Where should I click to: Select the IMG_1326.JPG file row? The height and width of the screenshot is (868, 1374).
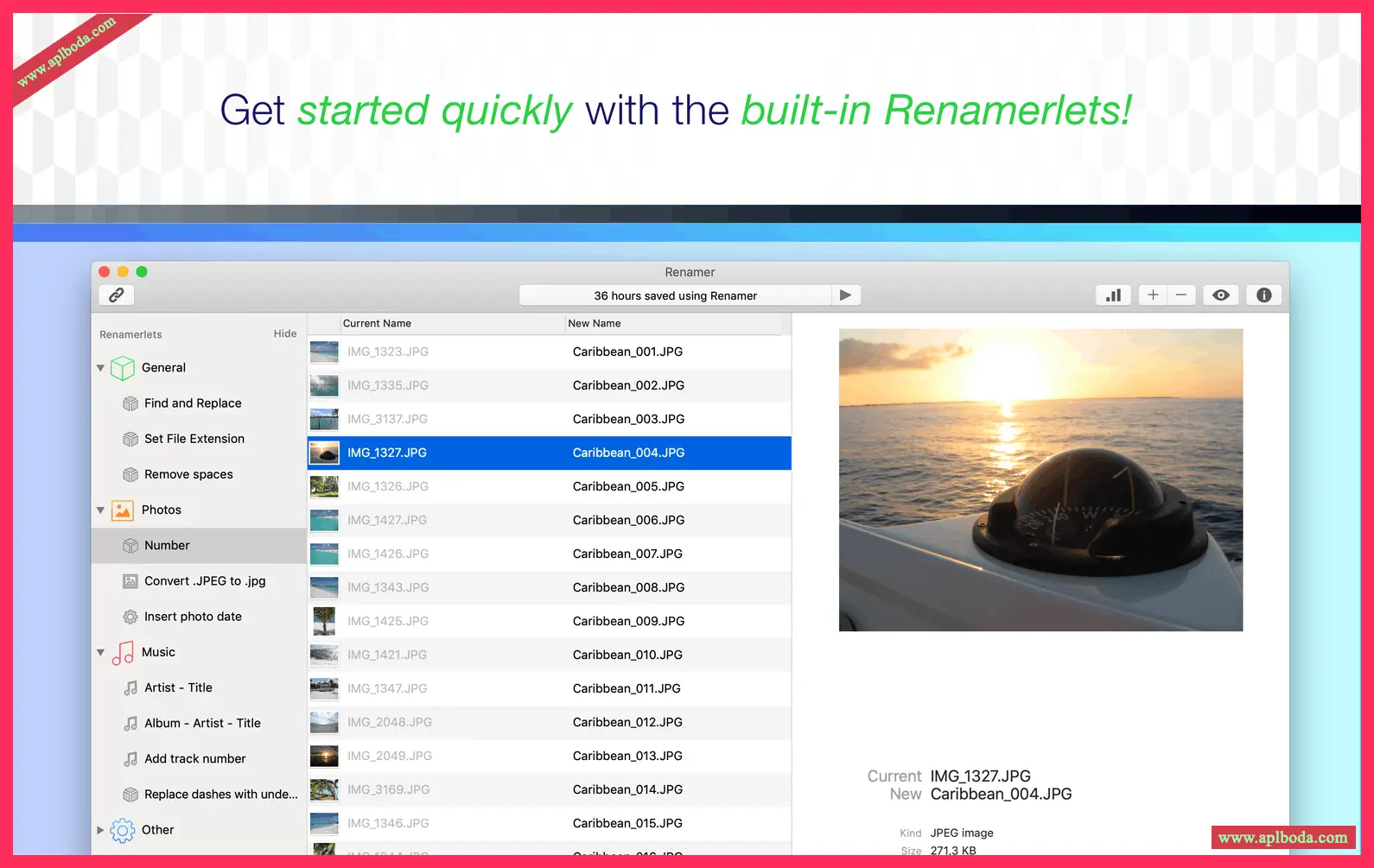point(550,486)
